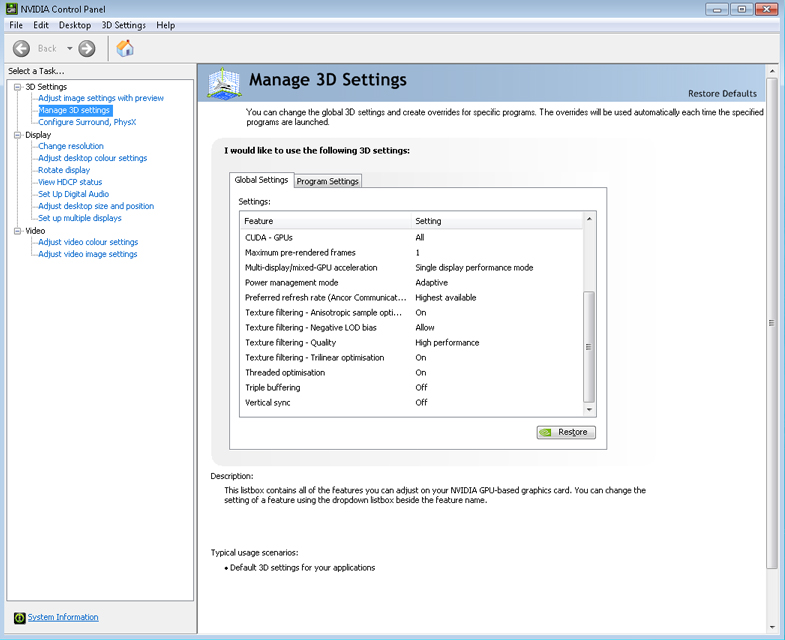Screen dimensions: 785x640
Task: Open the File menu
Action: (16, 25)
